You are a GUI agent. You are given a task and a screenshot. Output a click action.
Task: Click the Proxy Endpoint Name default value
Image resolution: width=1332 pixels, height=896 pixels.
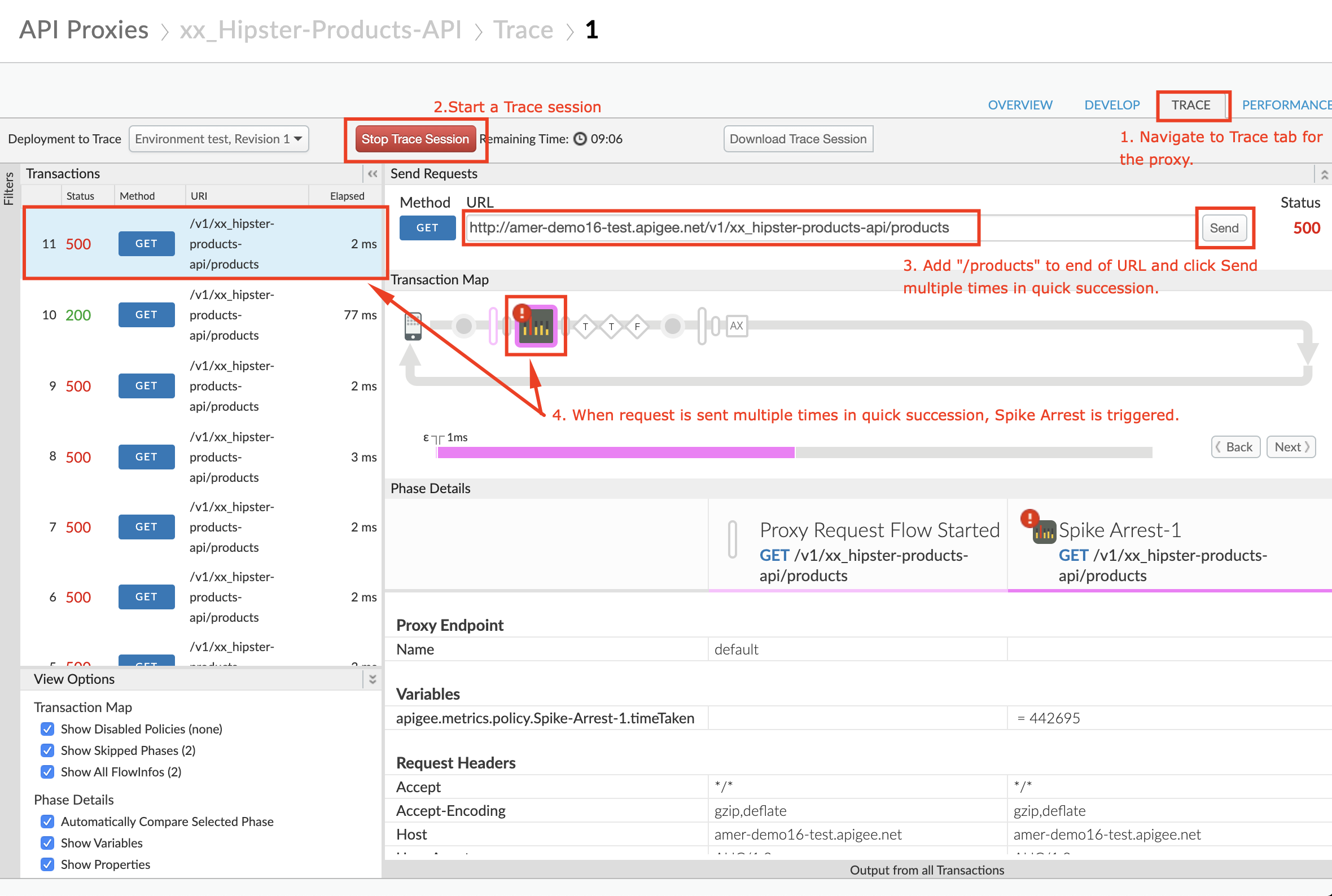click(x=736, y=649)
